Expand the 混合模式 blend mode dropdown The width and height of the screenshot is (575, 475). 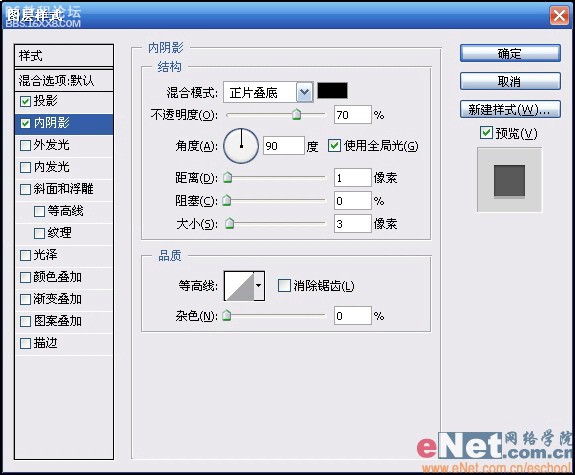tap(304, 92)
